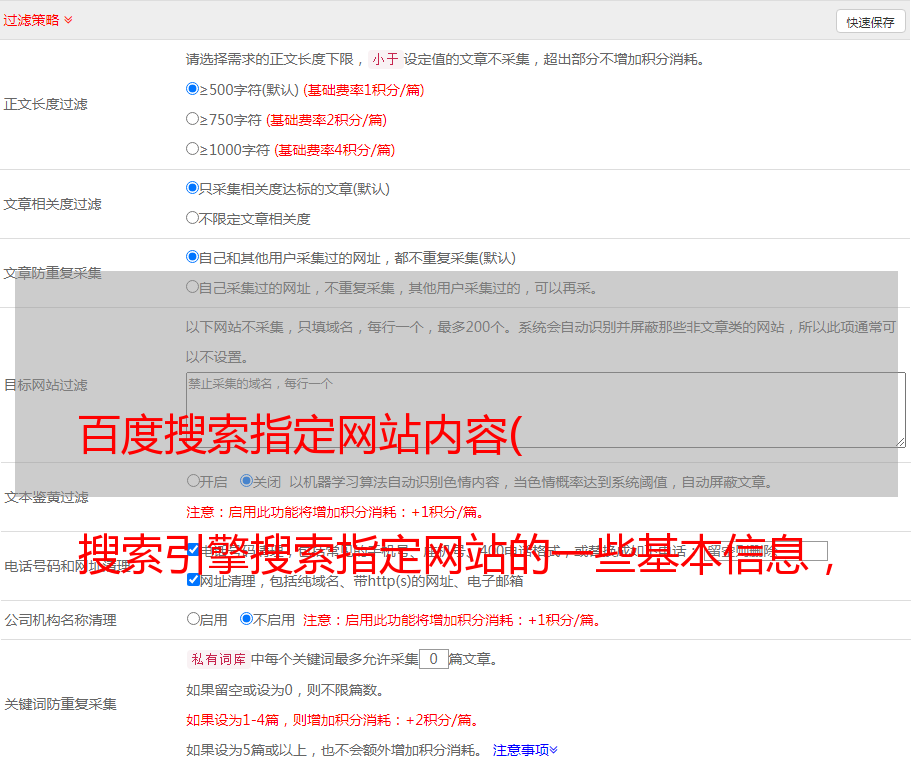Select the ≥1000字符 radio option
The width and height of the screenshot is (912, 768).
(x=192, y=149)
